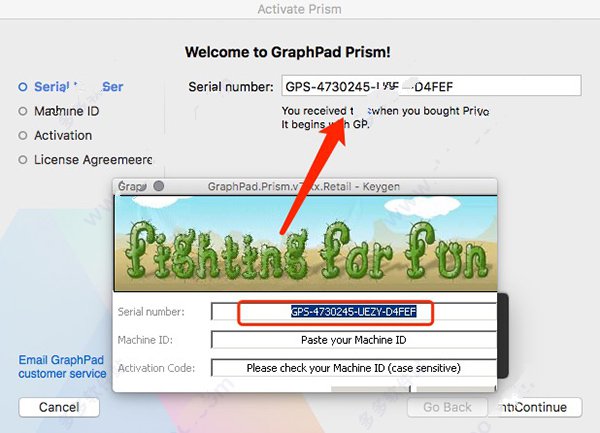The image size is (600, 433).
Task: Click the keygen Activation Code field
Action: [354, 368]
